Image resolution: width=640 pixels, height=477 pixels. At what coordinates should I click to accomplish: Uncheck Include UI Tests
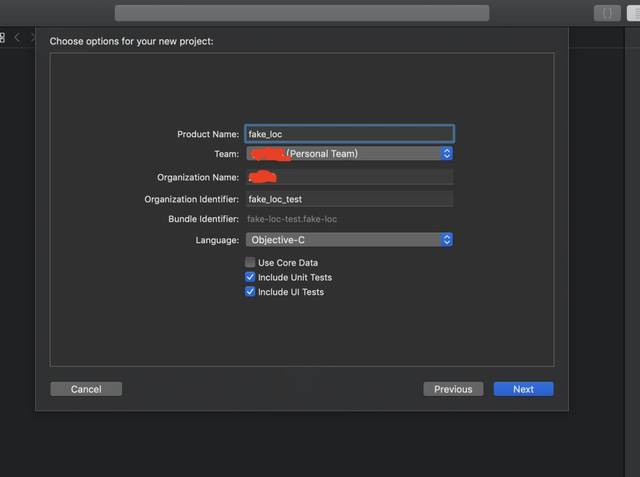click(x=250, y=292)
